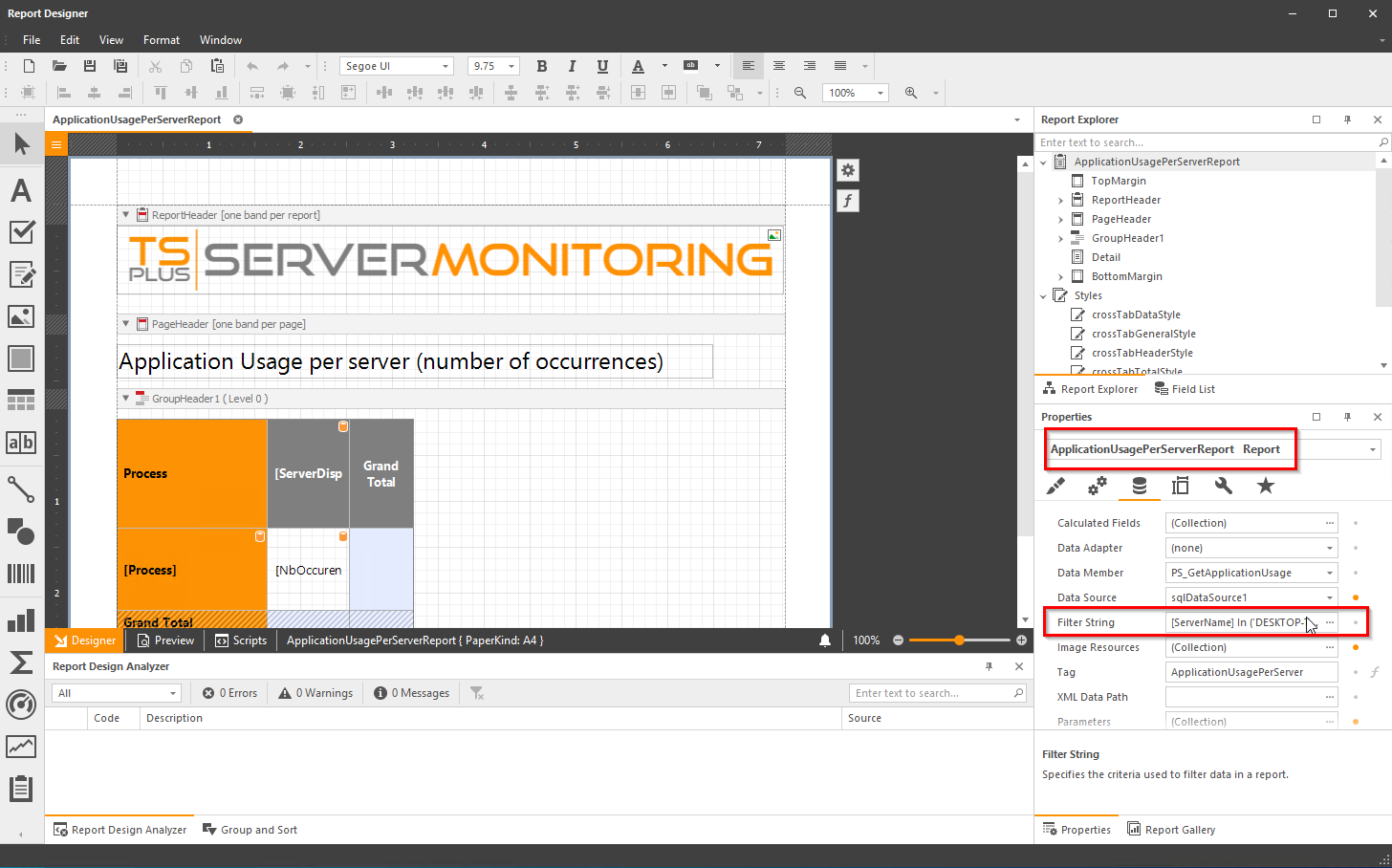This screenshot has width=1392, height=868.
Task: Open the Behavior properties category (gears icon)
Action: [x=1097, y=486]
